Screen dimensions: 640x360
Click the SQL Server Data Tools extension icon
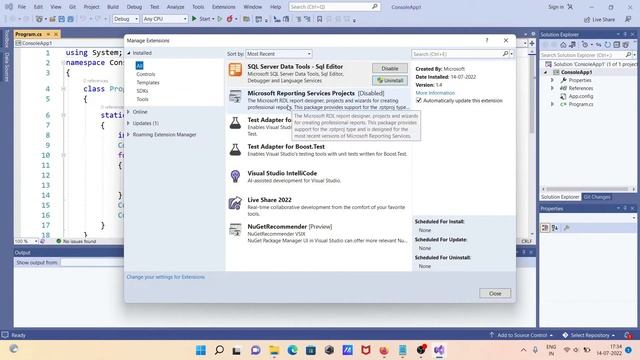[235, 70]
